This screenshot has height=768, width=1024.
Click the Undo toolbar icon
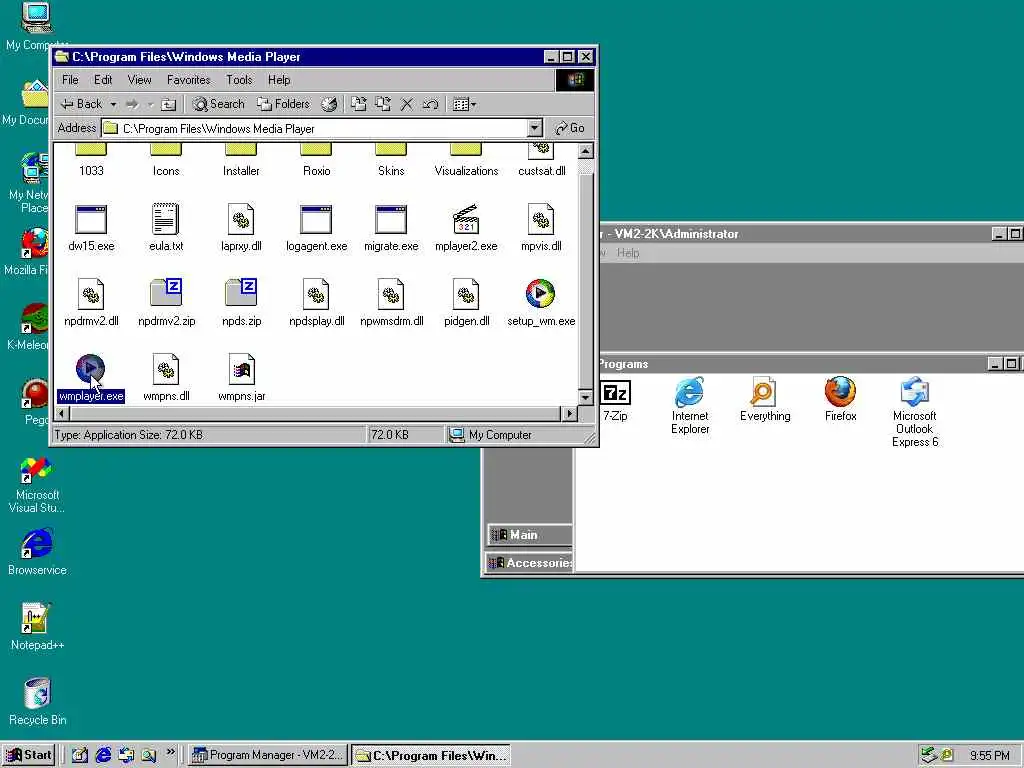430,104
